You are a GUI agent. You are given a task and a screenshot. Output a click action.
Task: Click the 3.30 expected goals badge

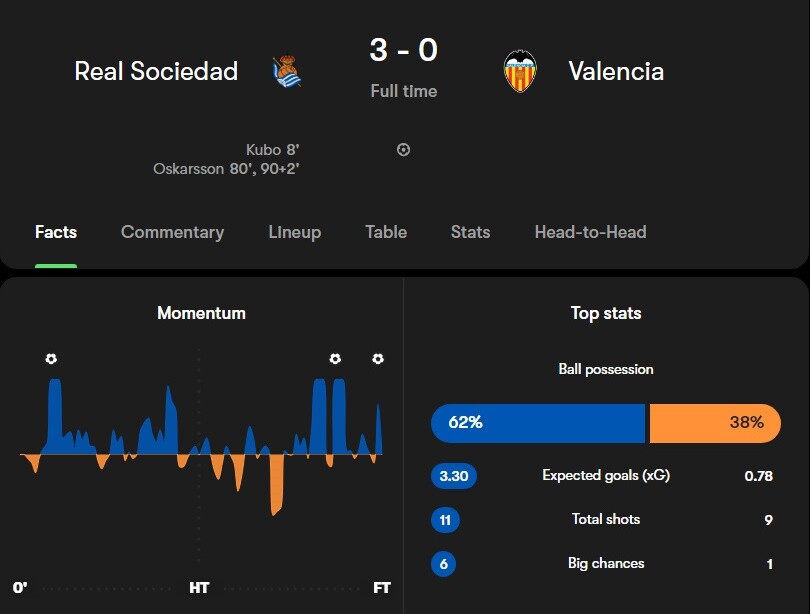click(x=454, y=476)
